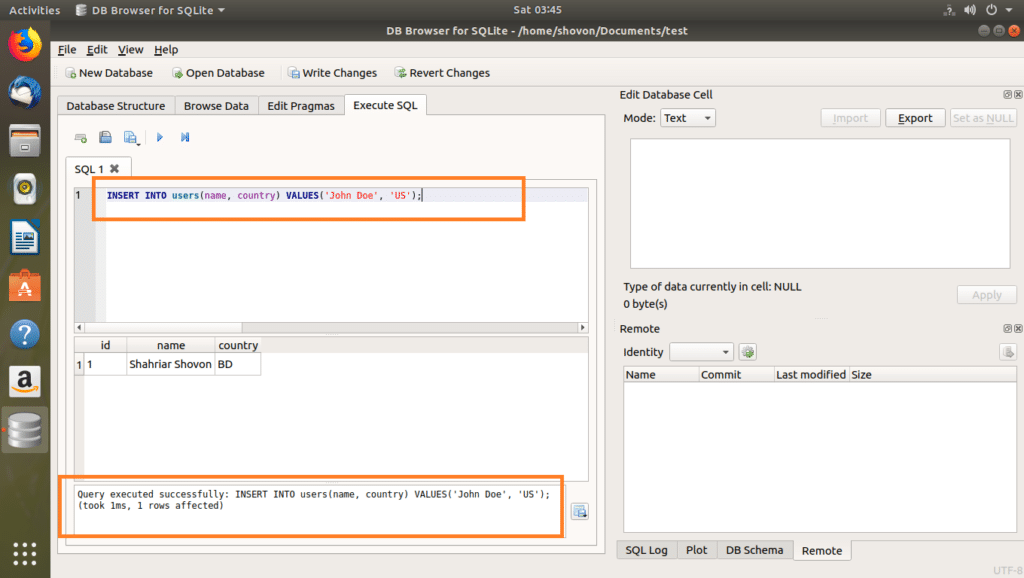Viewport: 1024px width, 578px height.
Task: Open Thunderbird mail from the dock
Action: (x=25, y=93)
